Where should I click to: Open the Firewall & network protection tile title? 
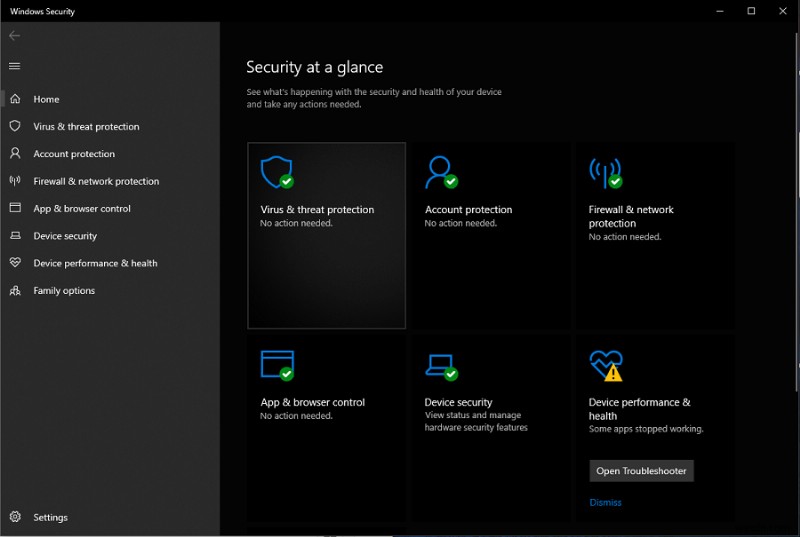[x=631, y=216]
